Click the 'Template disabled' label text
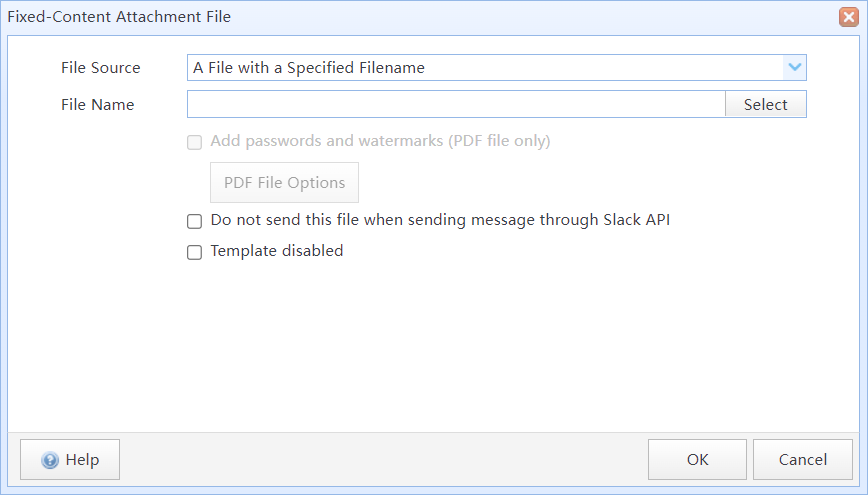Screen dimensions: 868x495 pos(277,251)
